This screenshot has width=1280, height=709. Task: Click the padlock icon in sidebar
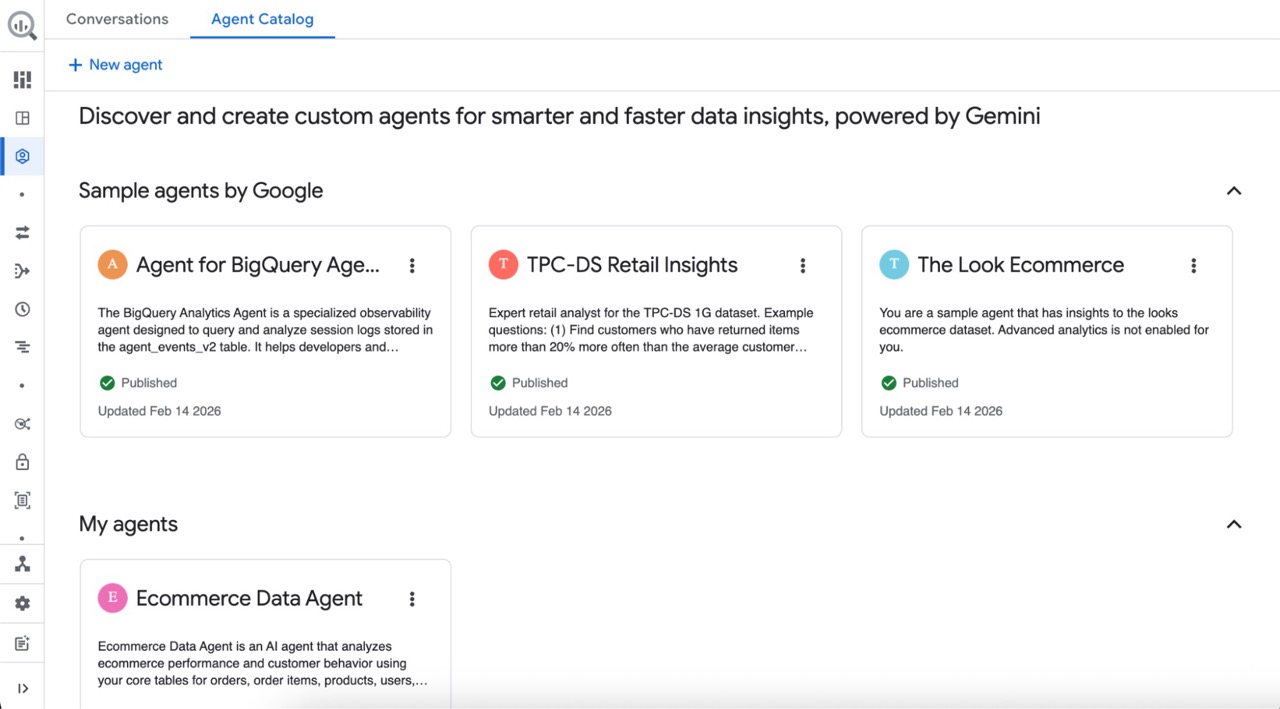pos(22,462)
